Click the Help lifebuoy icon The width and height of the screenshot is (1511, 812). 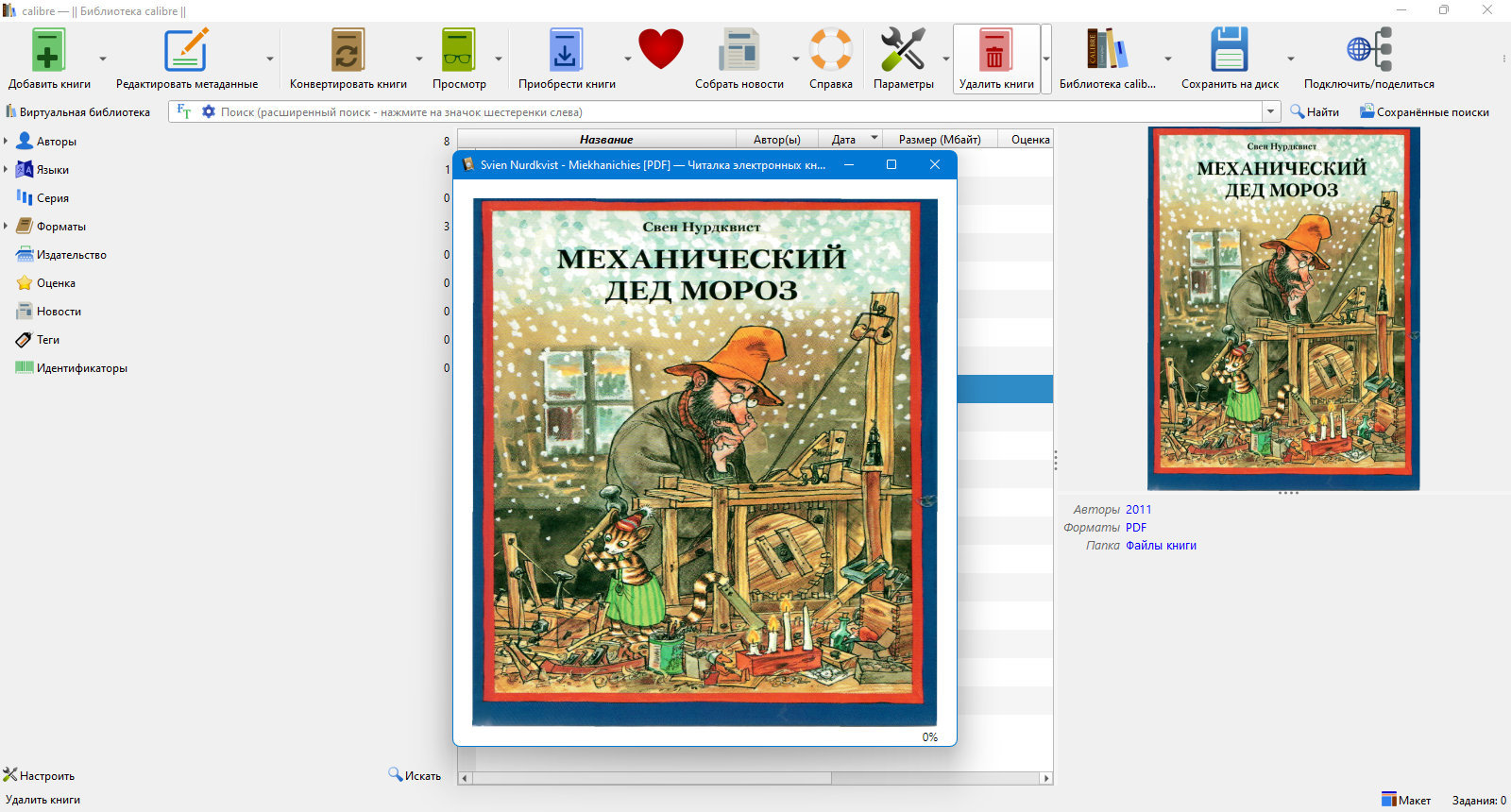coord(830,50)
